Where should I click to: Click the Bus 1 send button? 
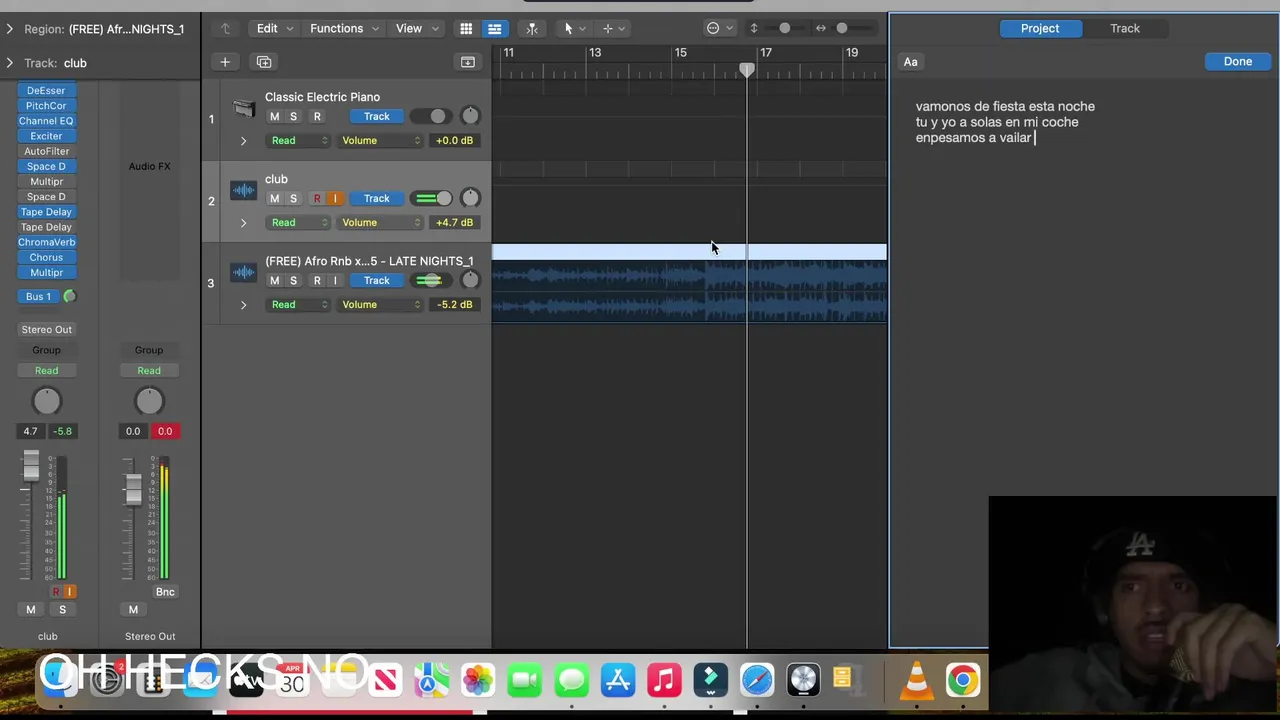pos(38,296)
